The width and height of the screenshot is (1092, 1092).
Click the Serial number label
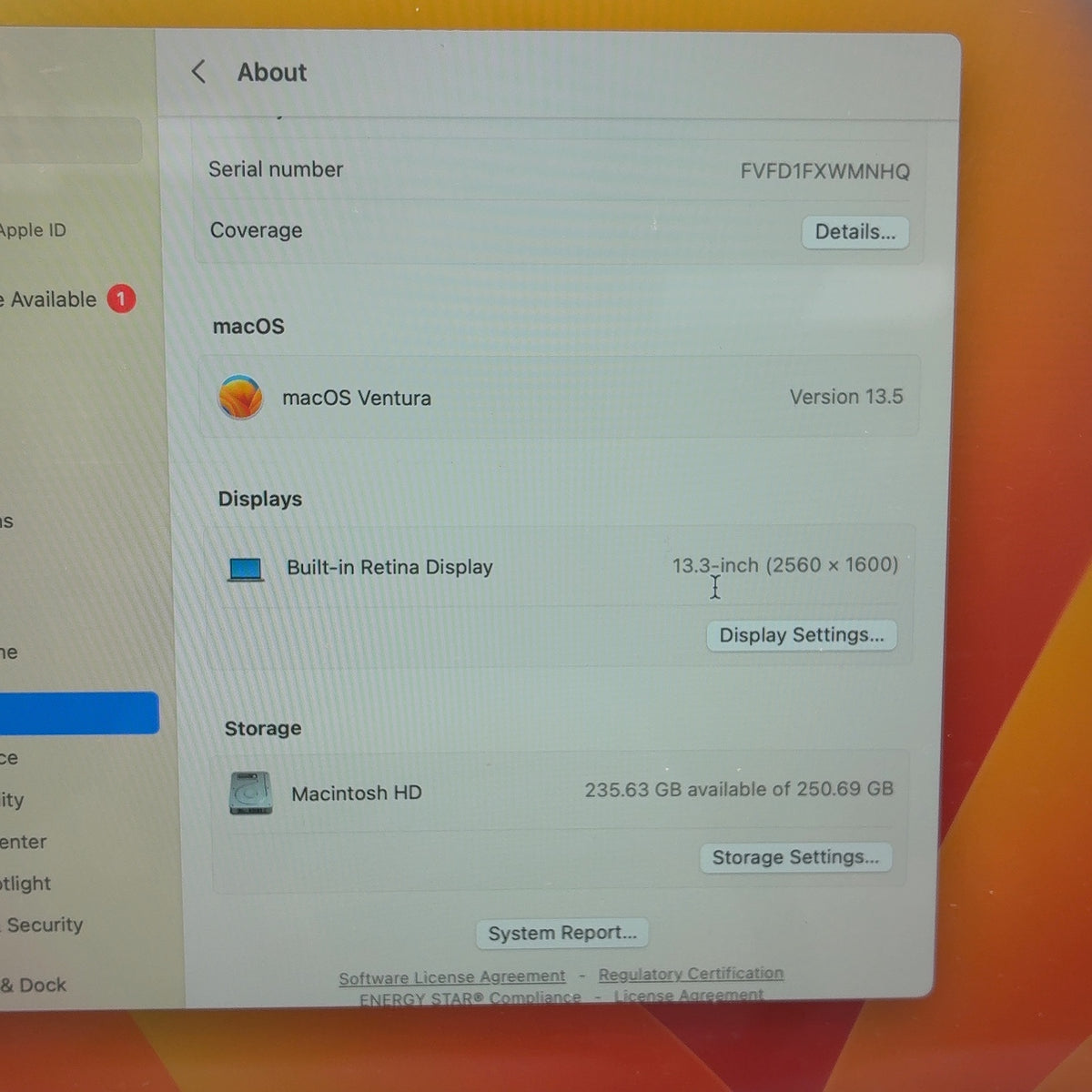point(276,169)
